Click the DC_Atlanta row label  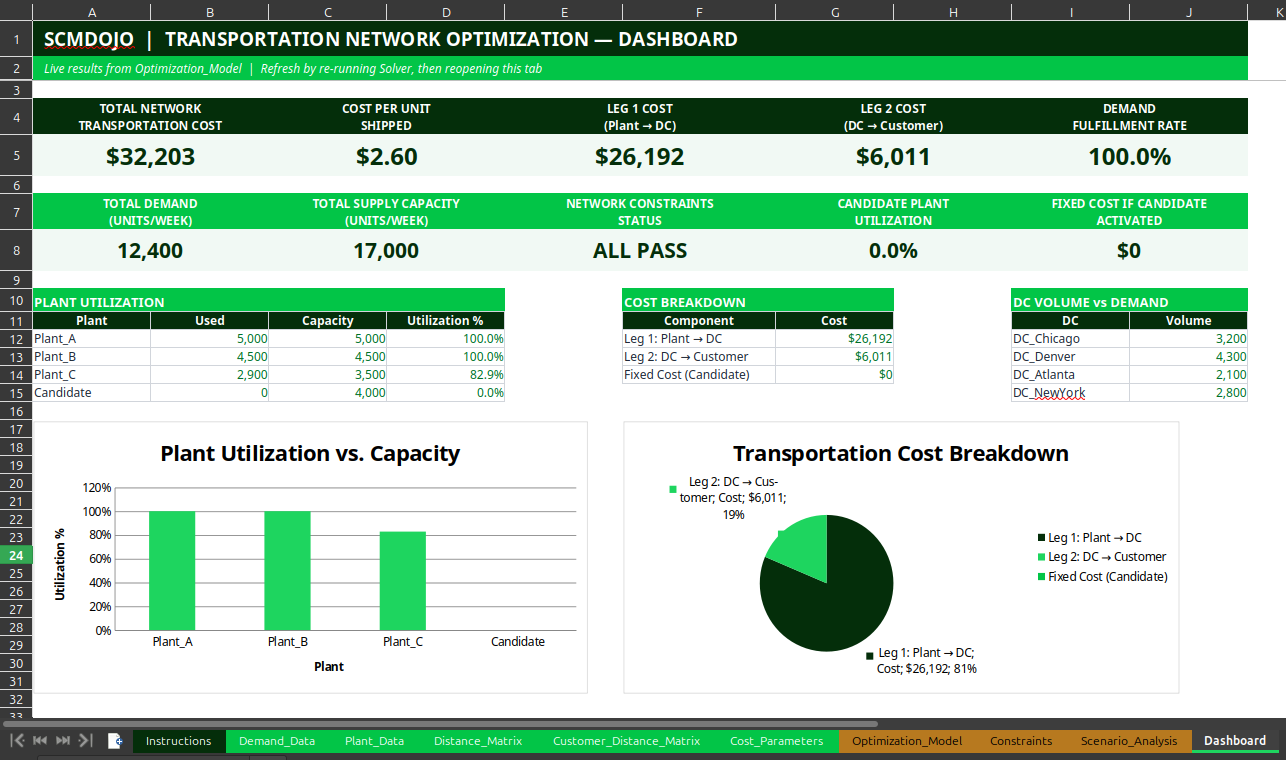(x=1071, y=374)
